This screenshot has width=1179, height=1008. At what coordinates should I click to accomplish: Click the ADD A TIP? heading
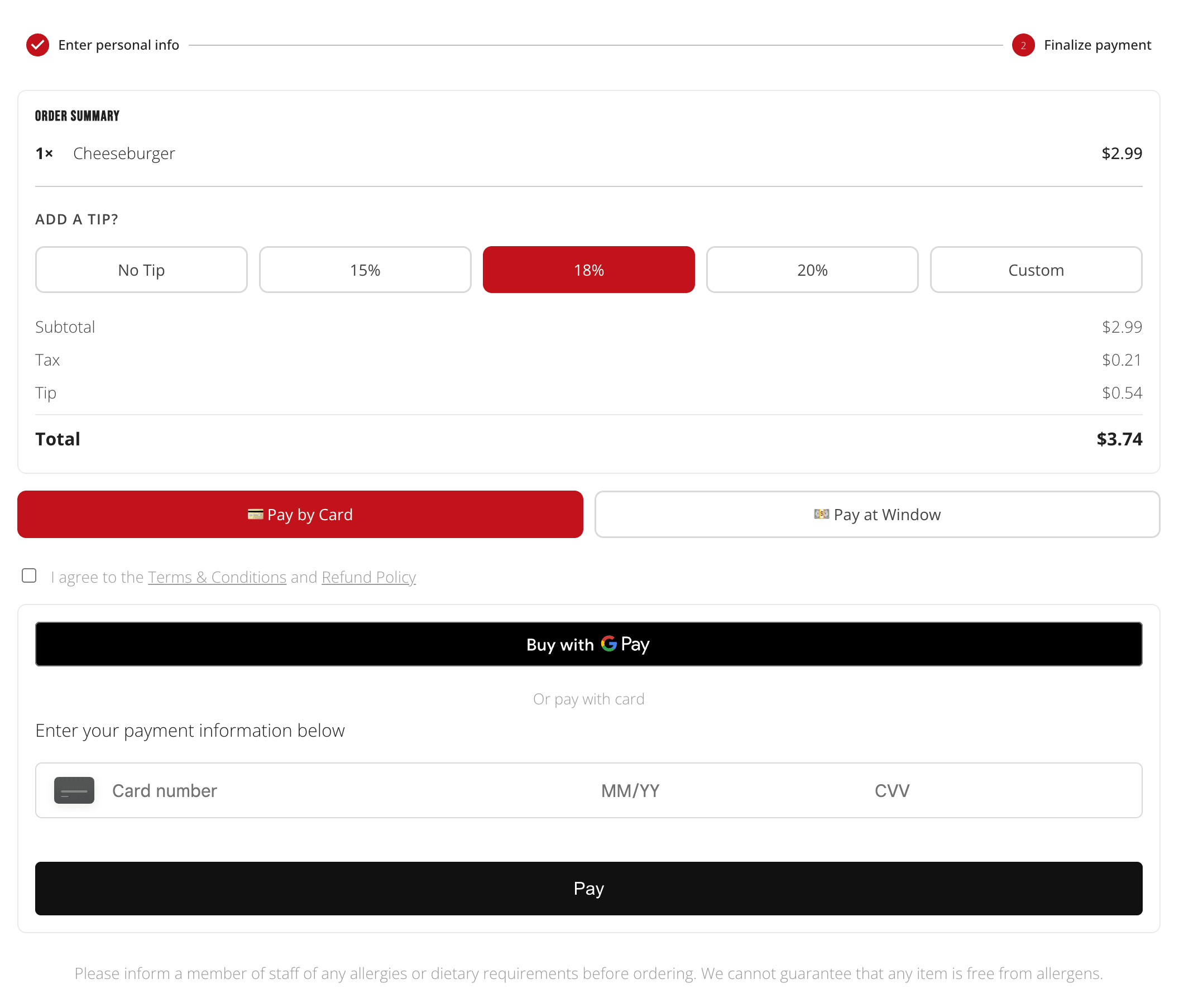(77, 219)
